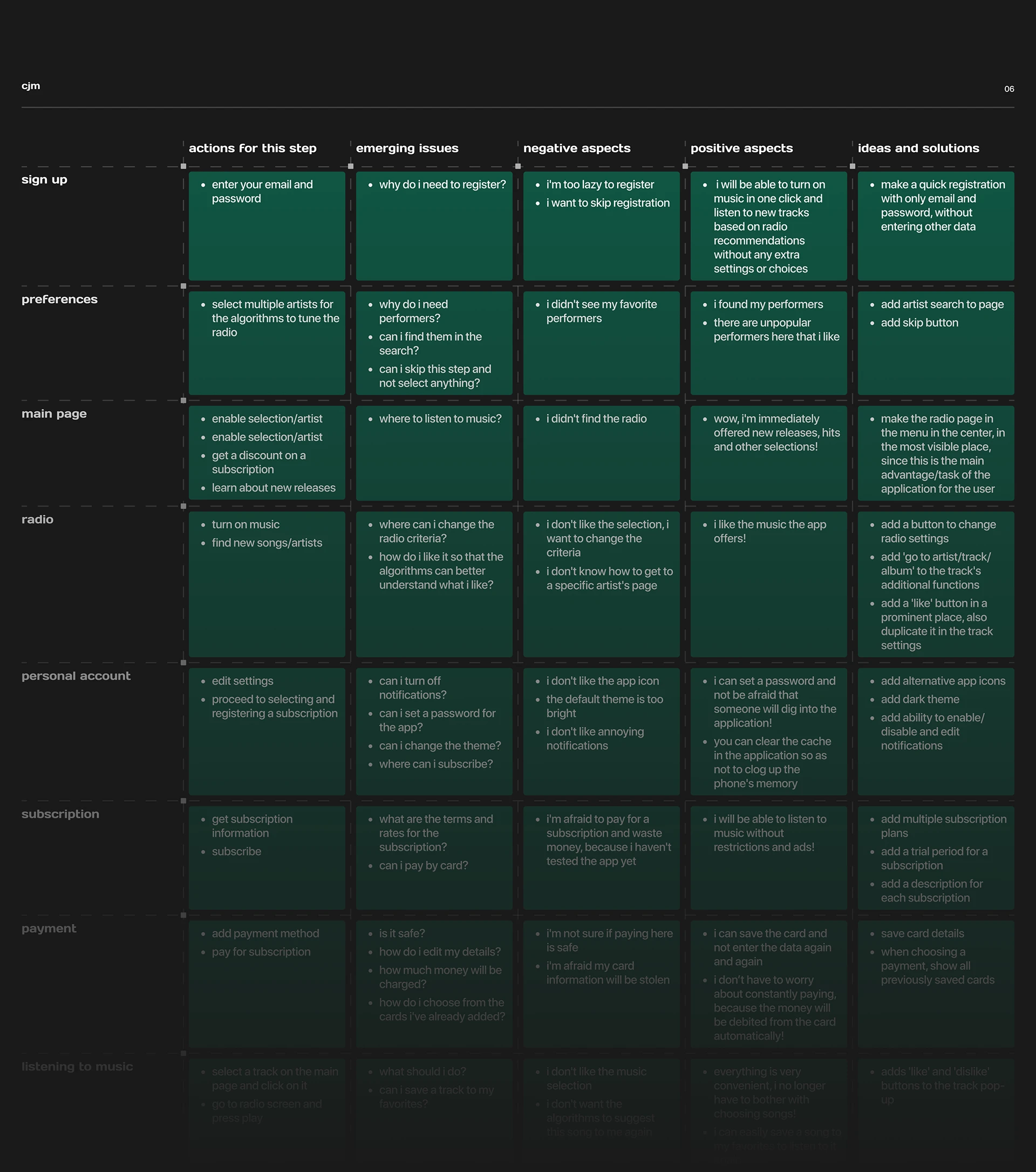The image size is (1036, 1172).
Task: Click the 'enter your email and password' card
Action: (x=267, y=226)
